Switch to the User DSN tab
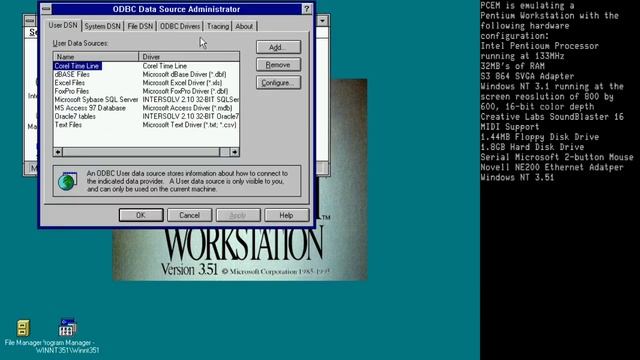Viewport: 640px width, 360px height. [x=63, y=25]
